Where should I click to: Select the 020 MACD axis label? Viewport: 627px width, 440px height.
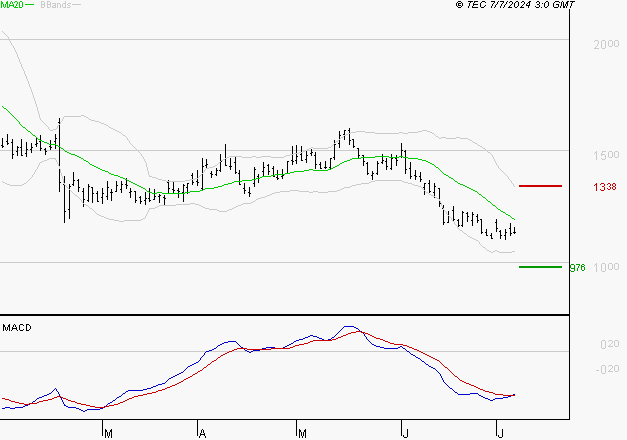coord(609,344)
